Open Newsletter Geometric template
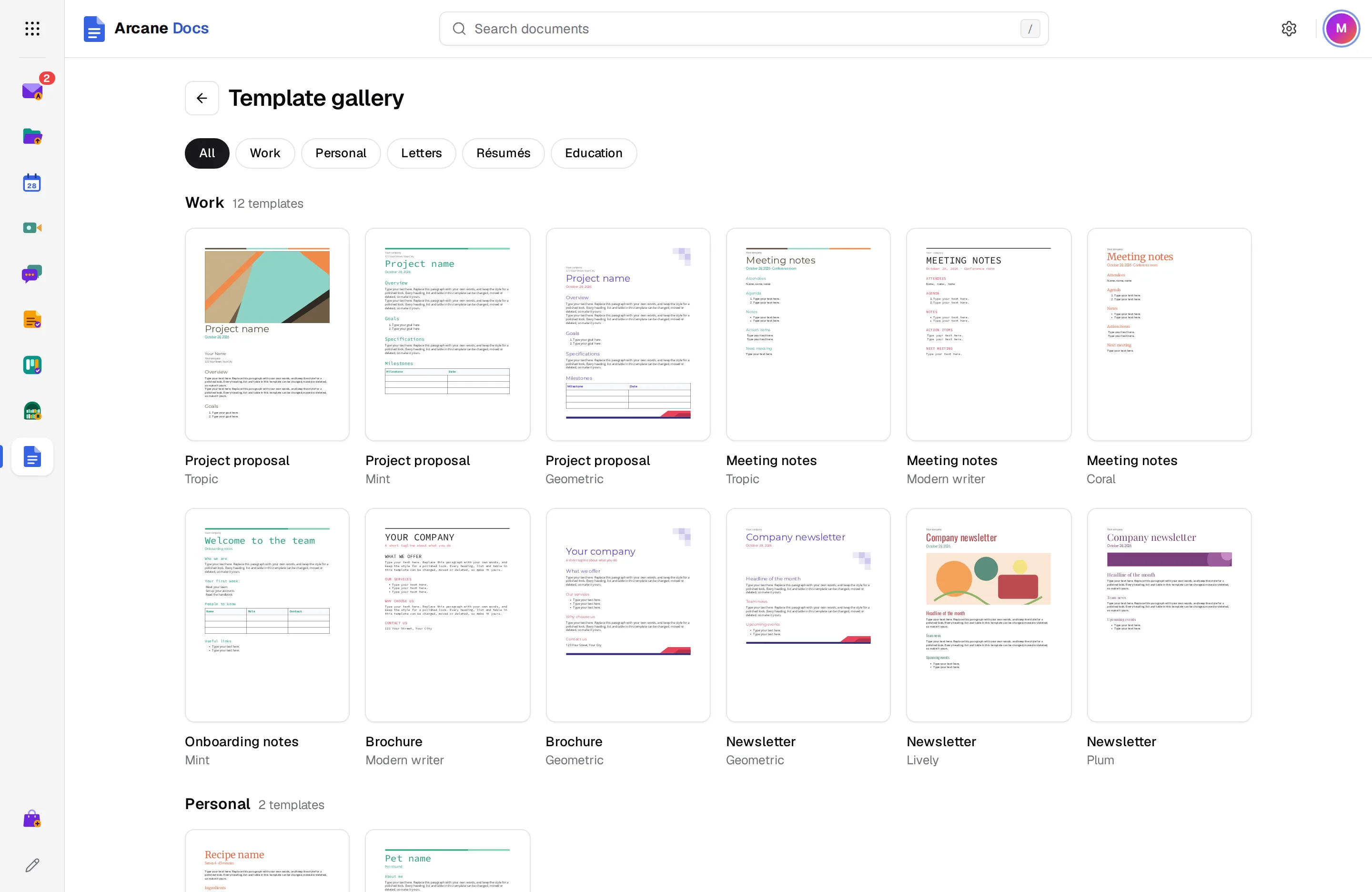Screen dimensions: 1372x892 [808, 615]
